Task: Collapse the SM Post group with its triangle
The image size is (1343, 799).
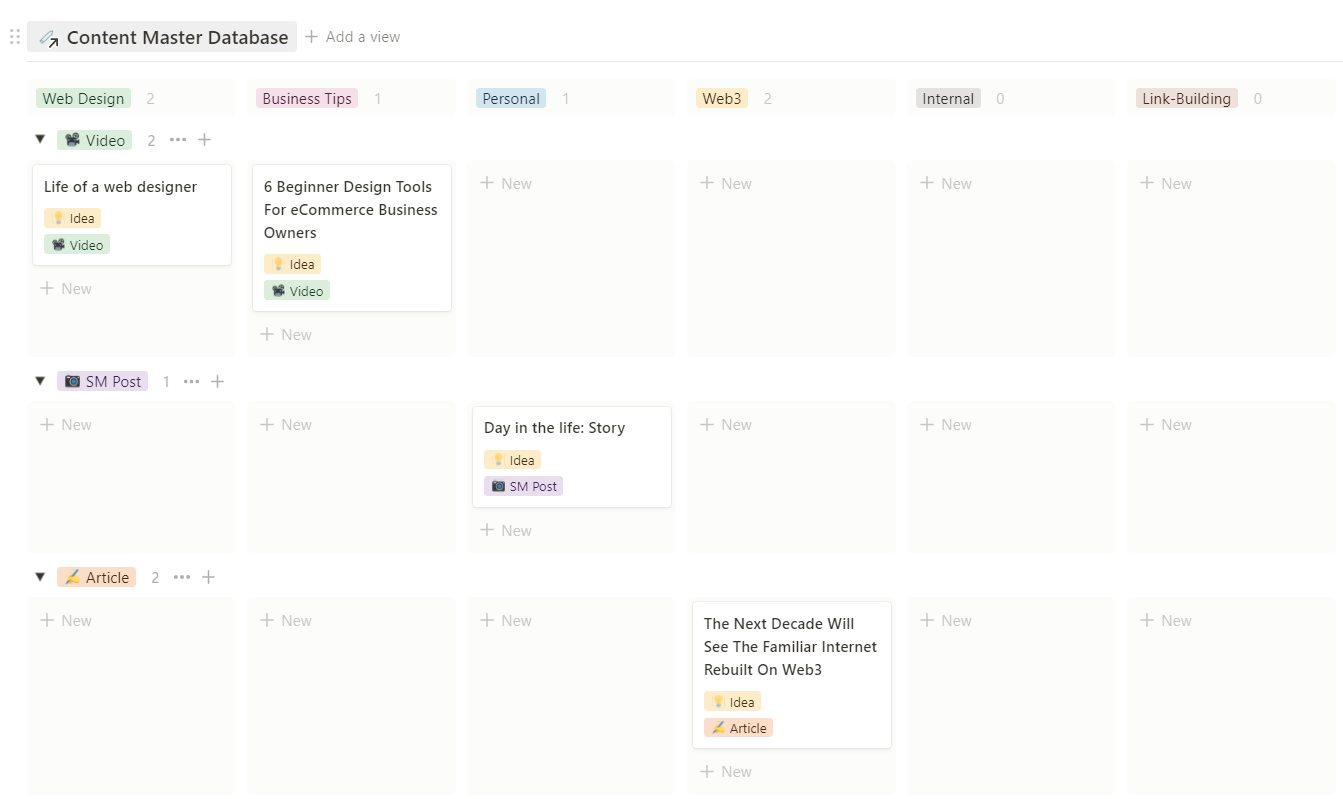Action: coord(40,381)
